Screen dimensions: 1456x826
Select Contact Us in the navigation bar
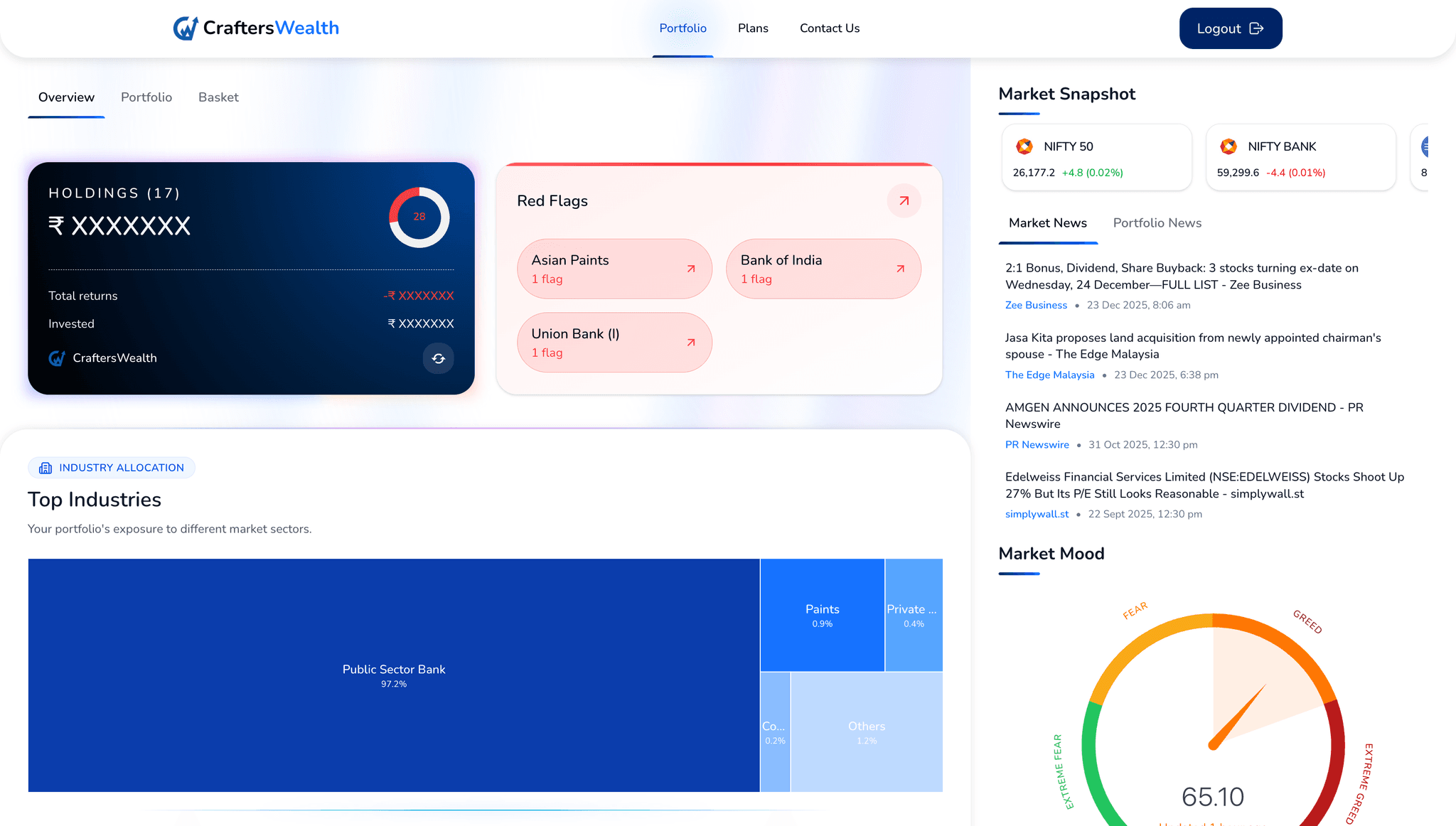coord(830,28)
